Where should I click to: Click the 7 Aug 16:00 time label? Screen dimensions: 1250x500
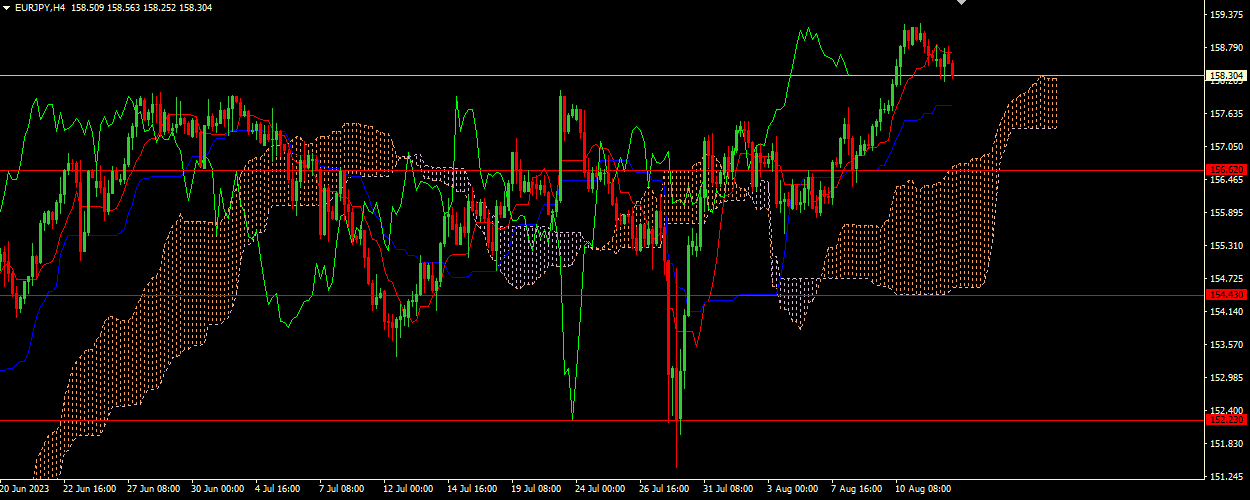857,490
